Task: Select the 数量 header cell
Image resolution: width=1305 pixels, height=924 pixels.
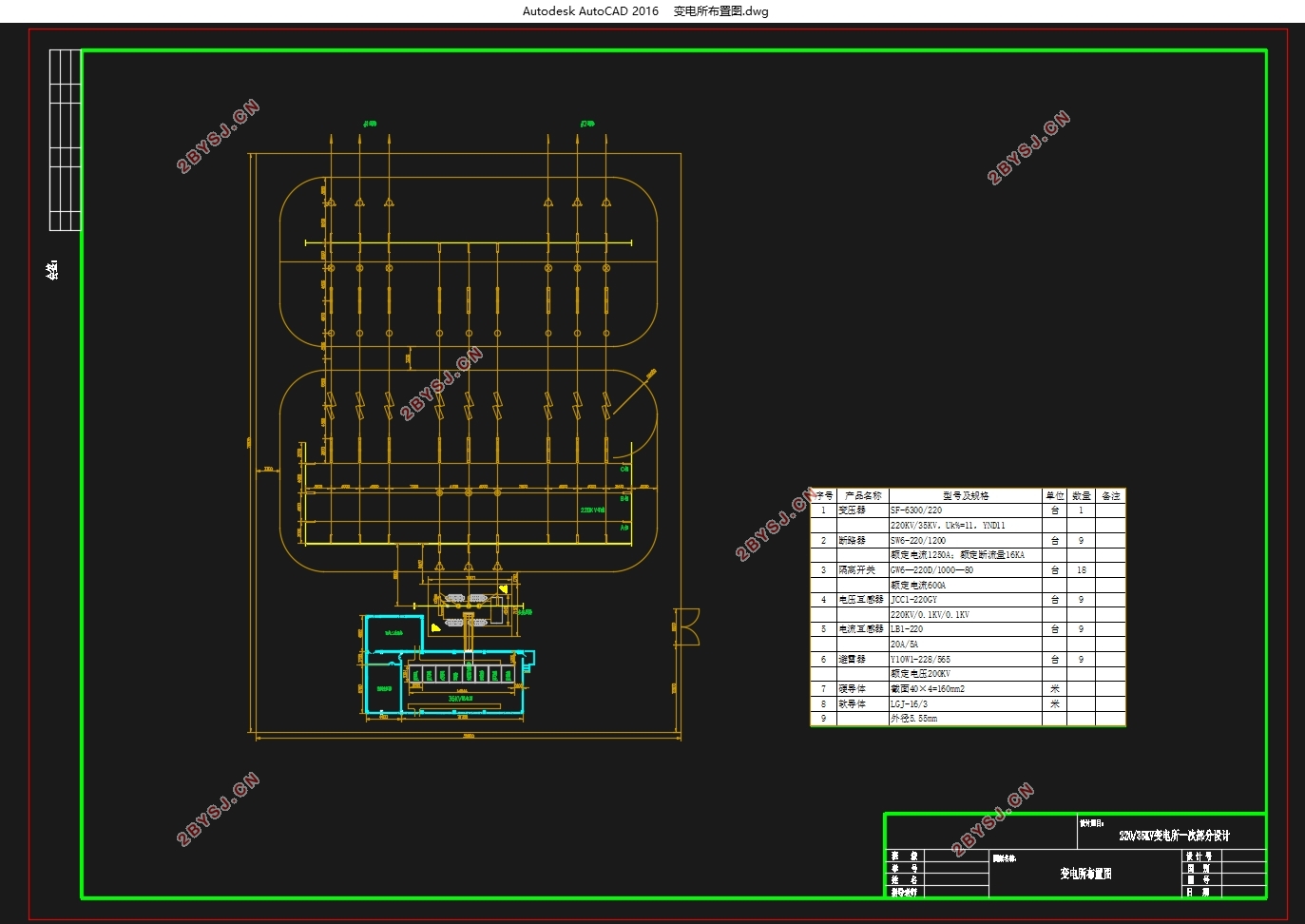Action: coord(1082,496)
